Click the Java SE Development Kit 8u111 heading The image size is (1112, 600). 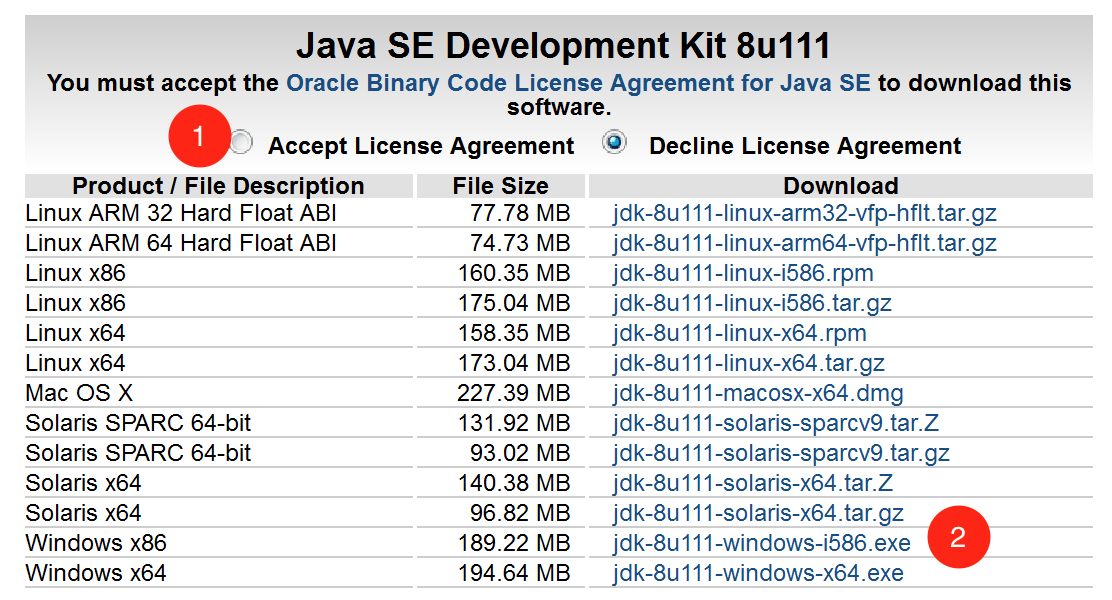tap(563, 45)
